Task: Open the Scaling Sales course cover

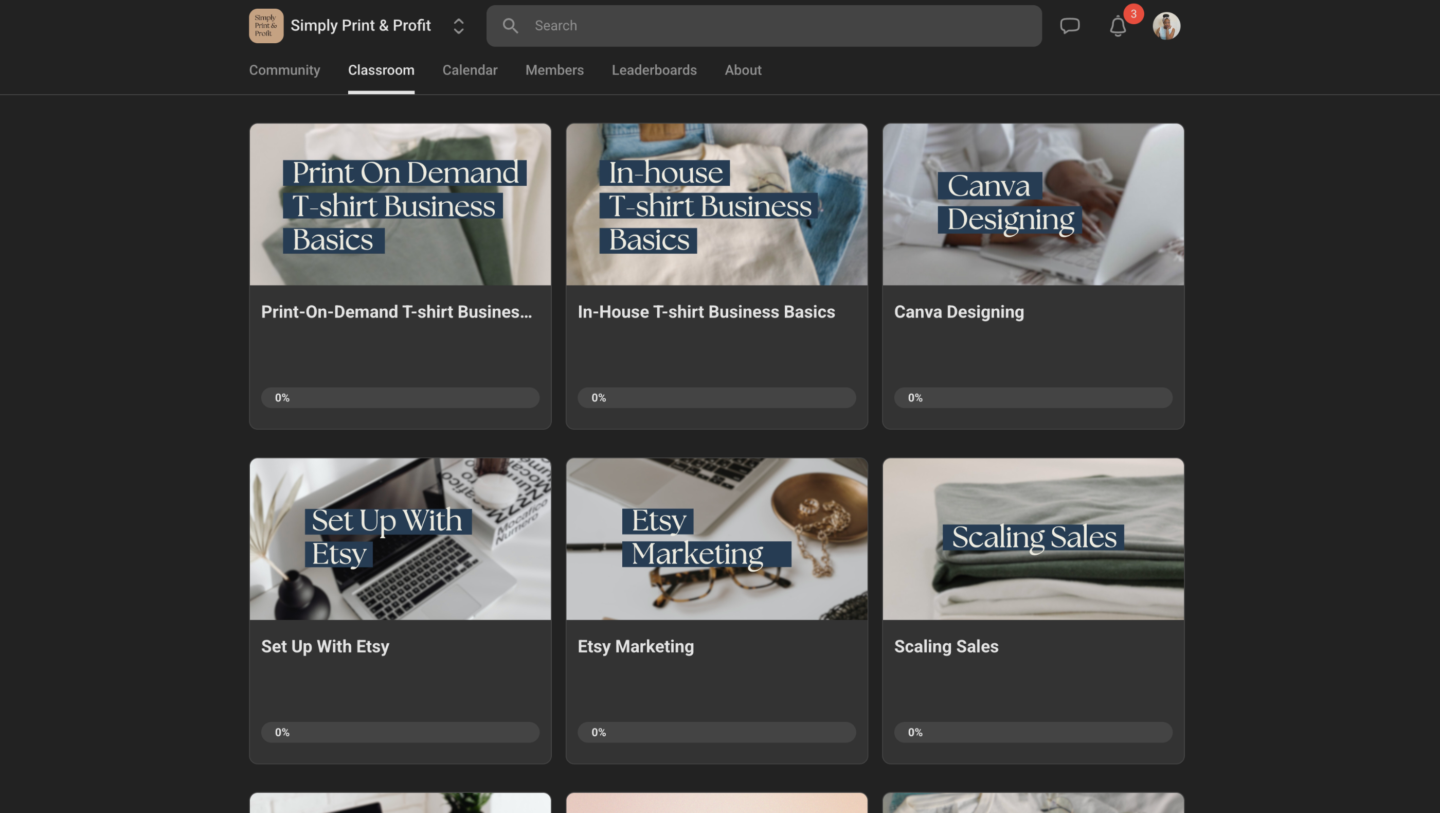Action: click(1033, 539)
